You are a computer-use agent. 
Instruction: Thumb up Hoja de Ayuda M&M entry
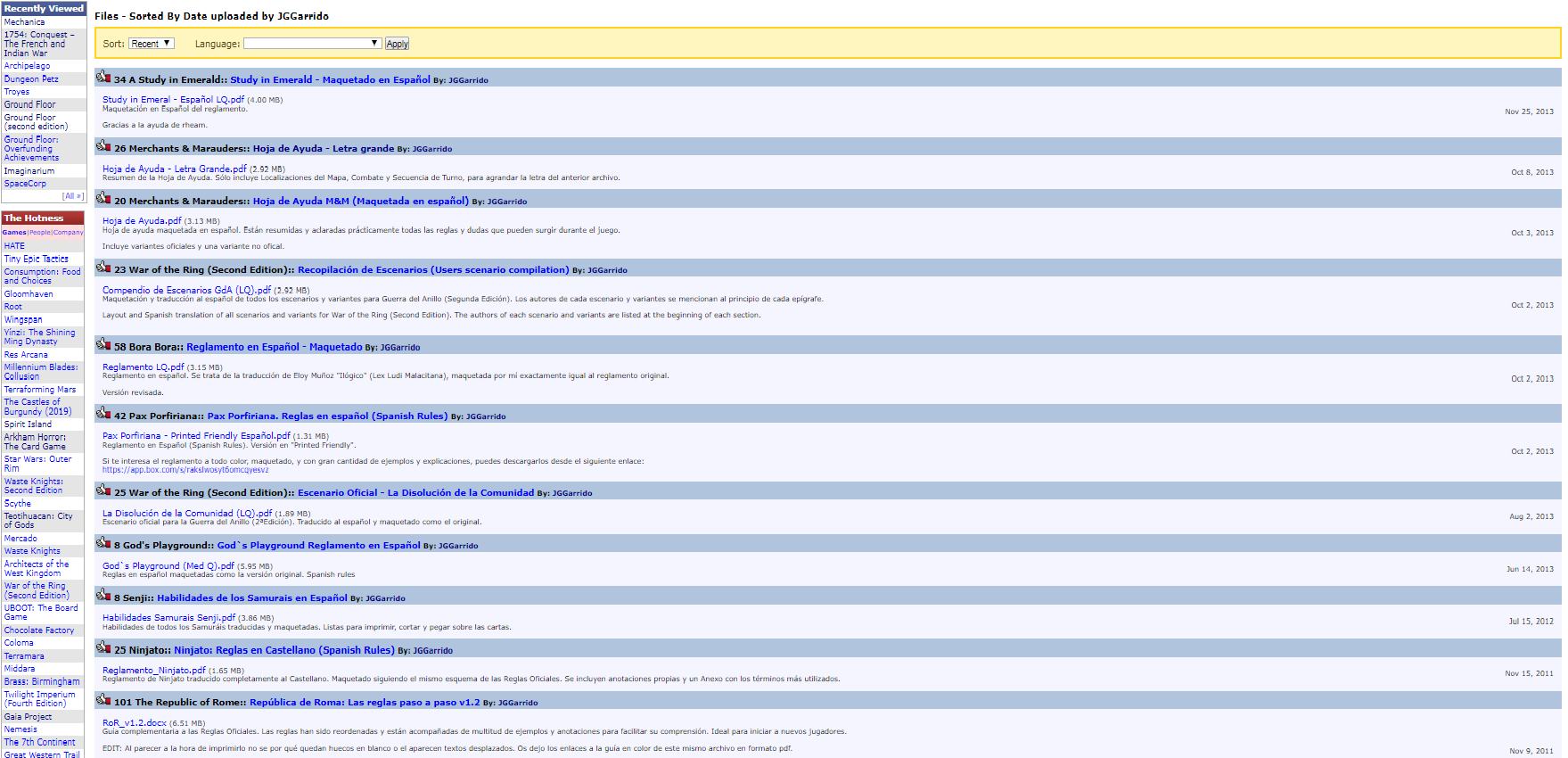103,199
